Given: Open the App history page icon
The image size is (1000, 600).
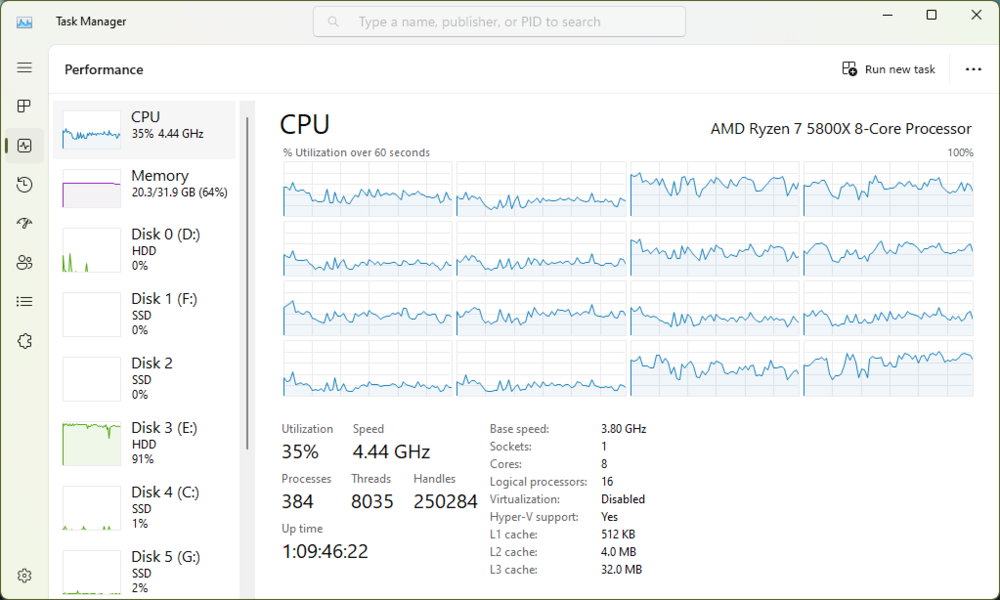Looking at the screenshot, I should [24, 184].
